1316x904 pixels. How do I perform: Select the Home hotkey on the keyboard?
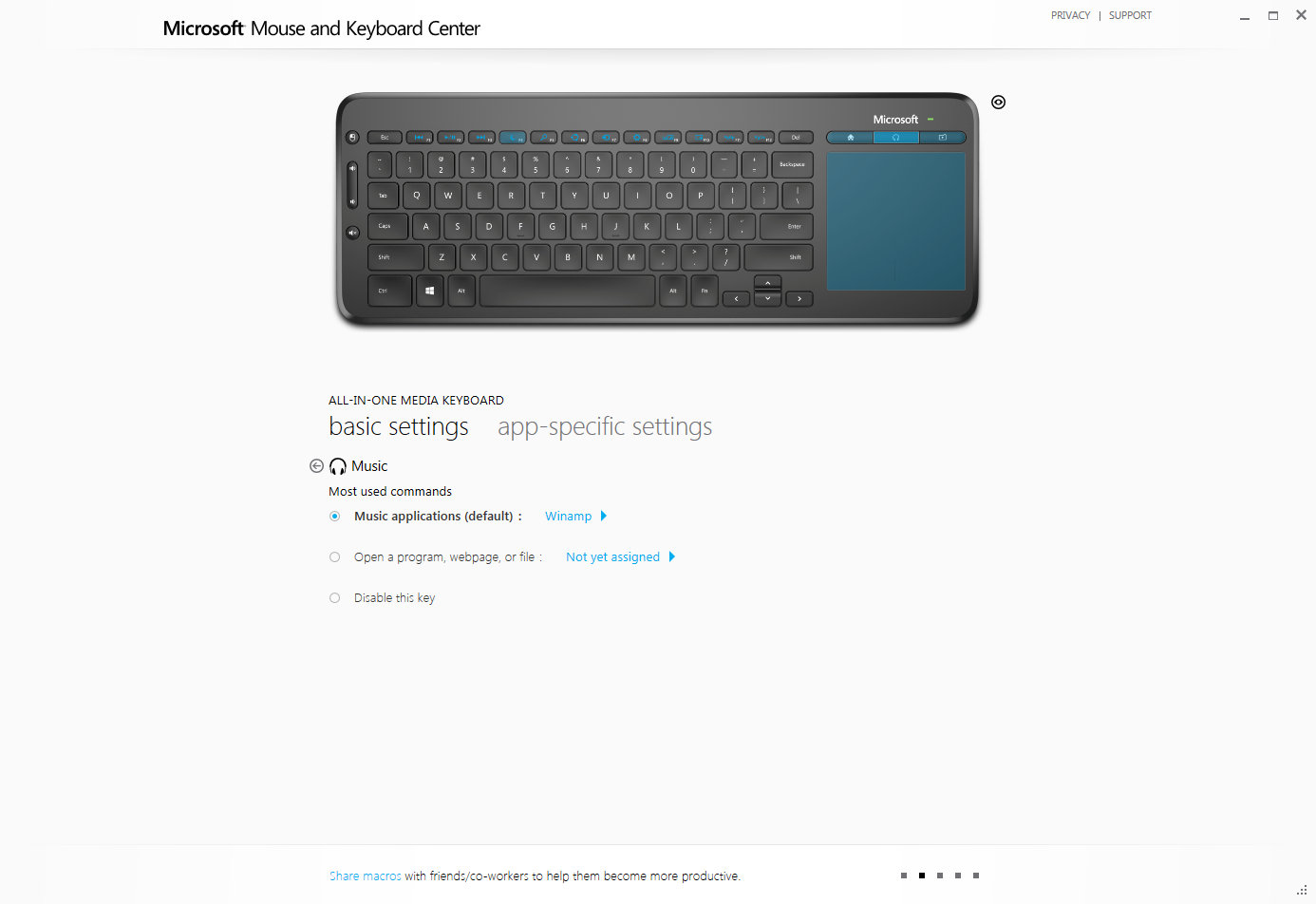tap(850, 138)
